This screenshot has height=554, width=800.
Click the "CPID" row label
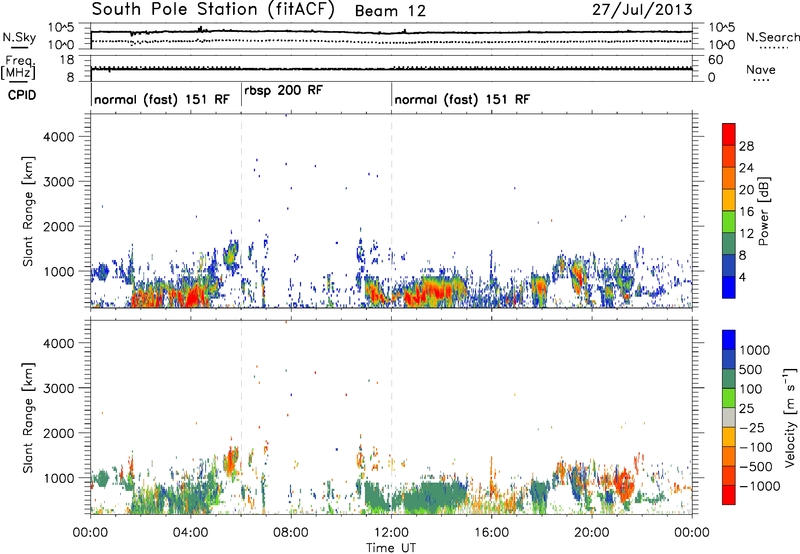point(22,95)
